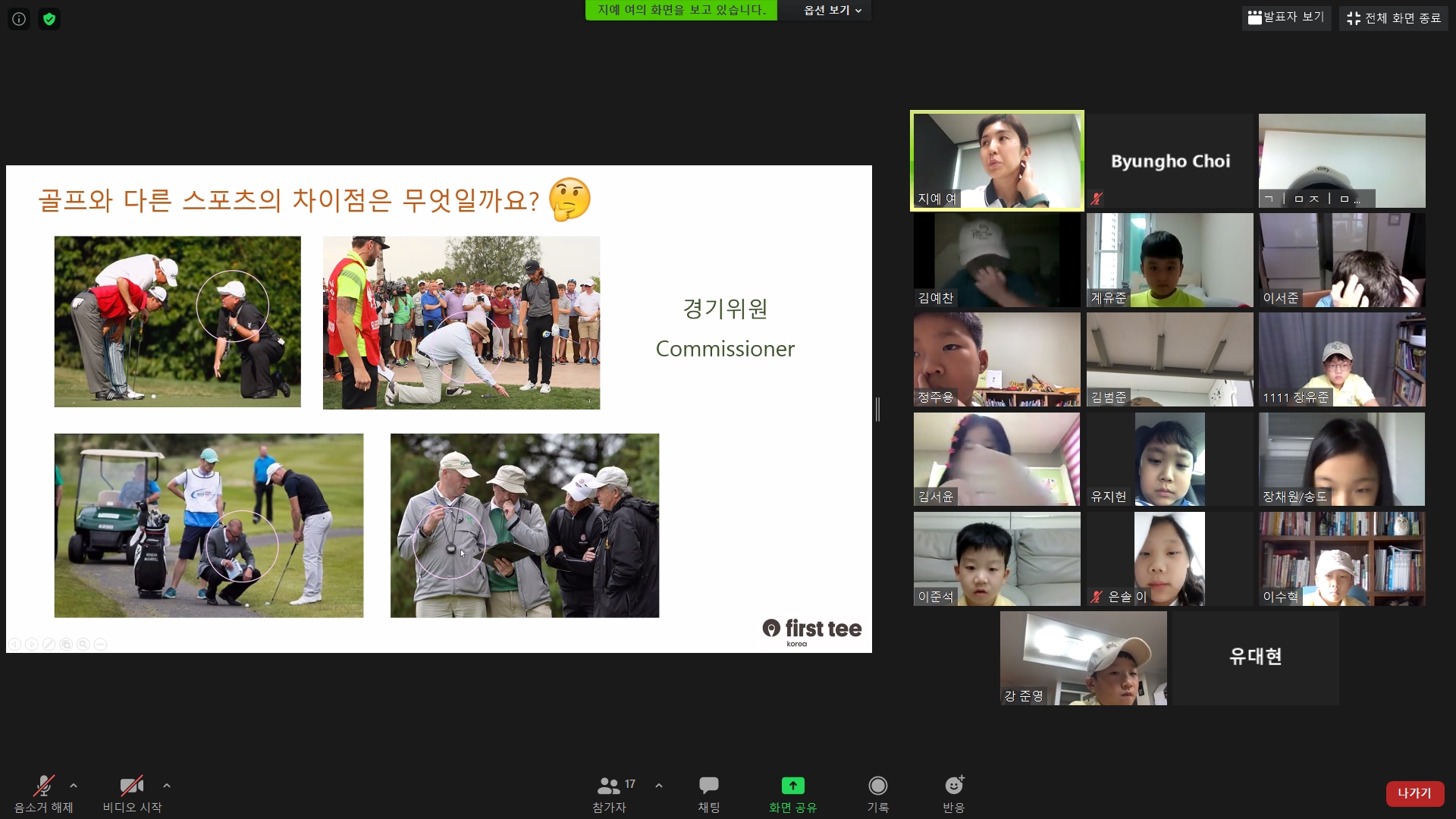Unmute microphone (음소거 해제)
This screenshot has width=1456, height=819.
[x=44, y=793]
